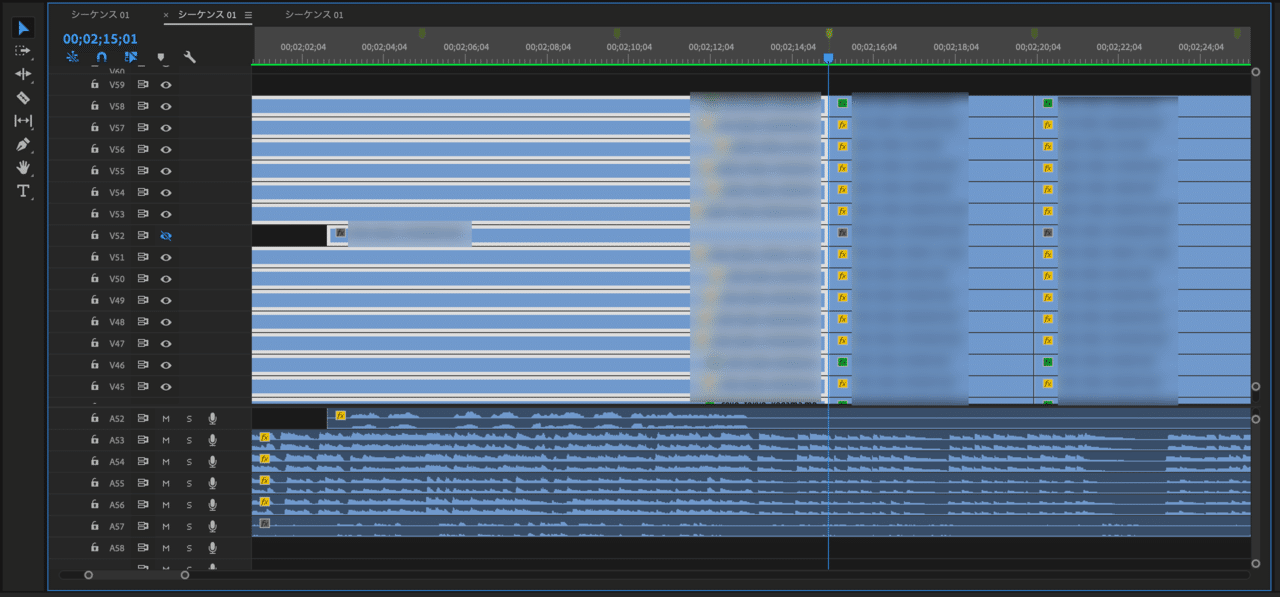Add a marker with the marker button

click(x=160, y=57)
